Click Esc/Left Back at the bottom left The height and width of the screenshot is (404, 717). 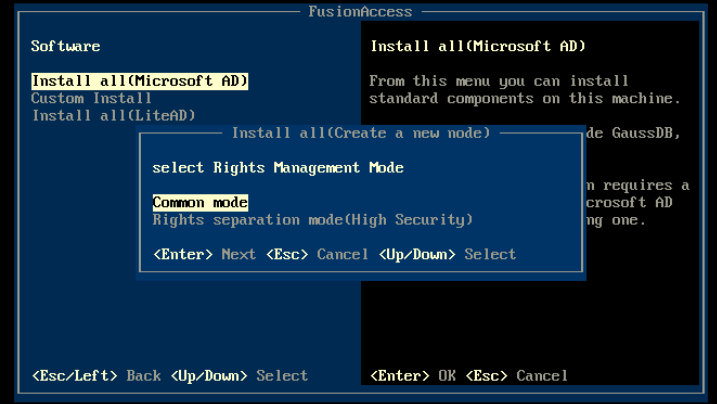(96, 376)
